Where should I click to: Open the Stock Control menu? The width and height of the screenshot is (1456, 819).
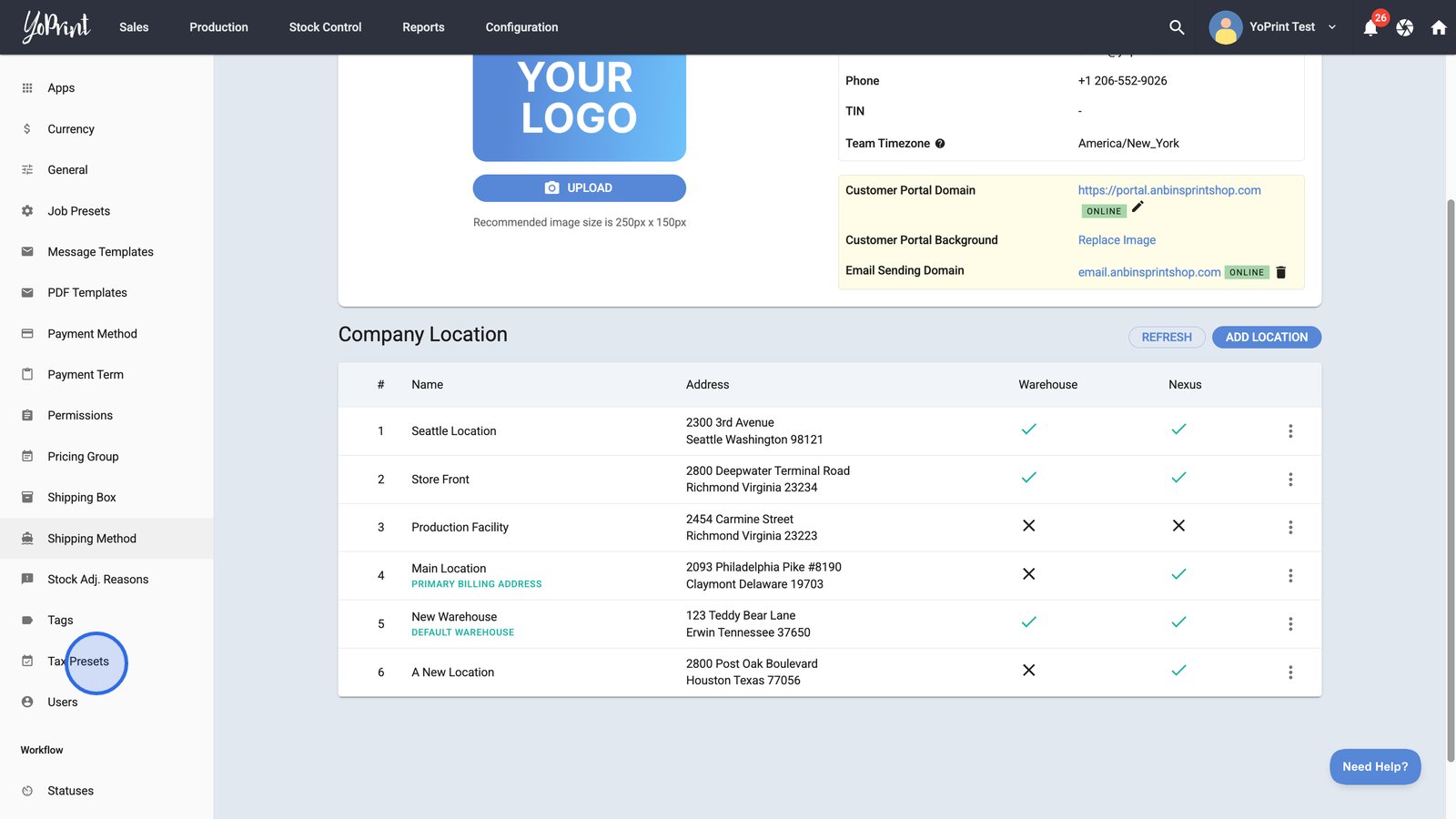325,27
